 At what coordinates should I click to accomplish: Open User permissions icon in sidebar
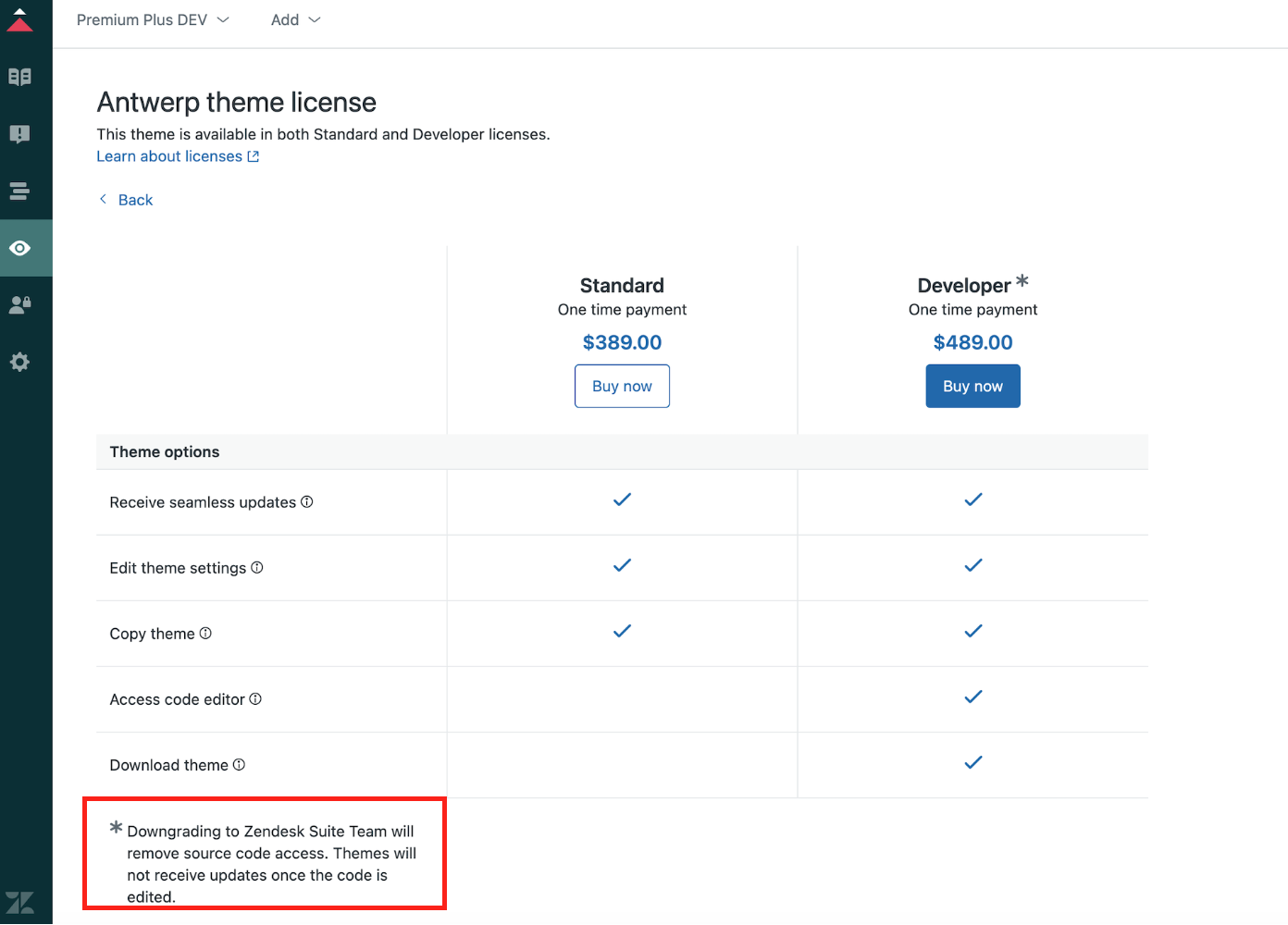coord(19,304)
